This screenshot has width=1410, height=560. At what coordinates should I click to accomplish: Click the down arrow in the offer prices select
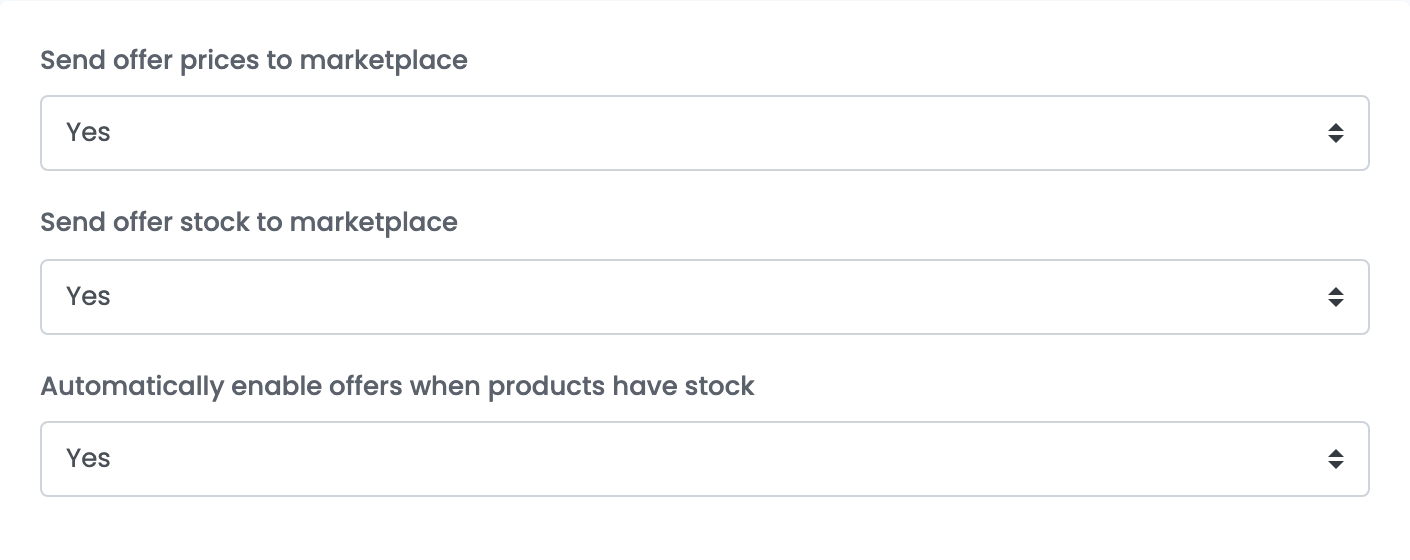[x=1335, y=139]
